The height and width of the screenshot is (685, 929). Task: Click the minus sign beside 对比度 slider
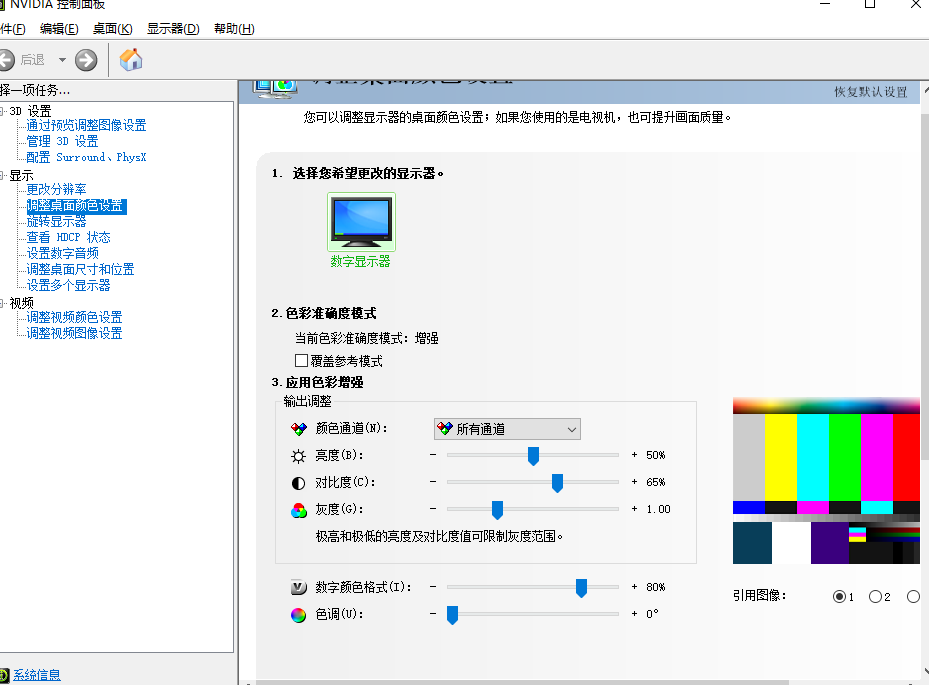433,482
